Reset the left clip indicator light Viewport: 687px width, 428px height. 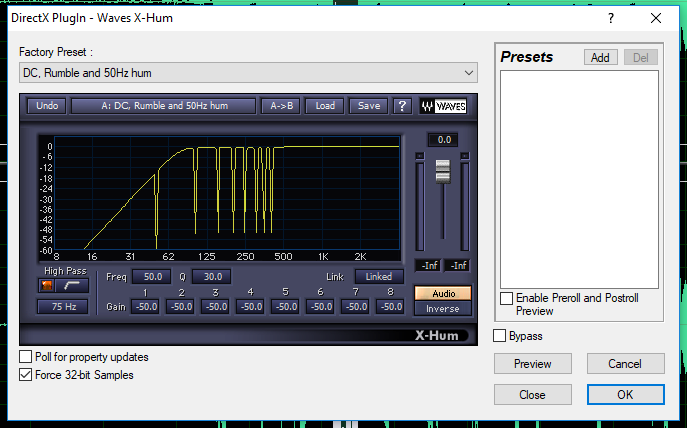[x=420, y=156]
